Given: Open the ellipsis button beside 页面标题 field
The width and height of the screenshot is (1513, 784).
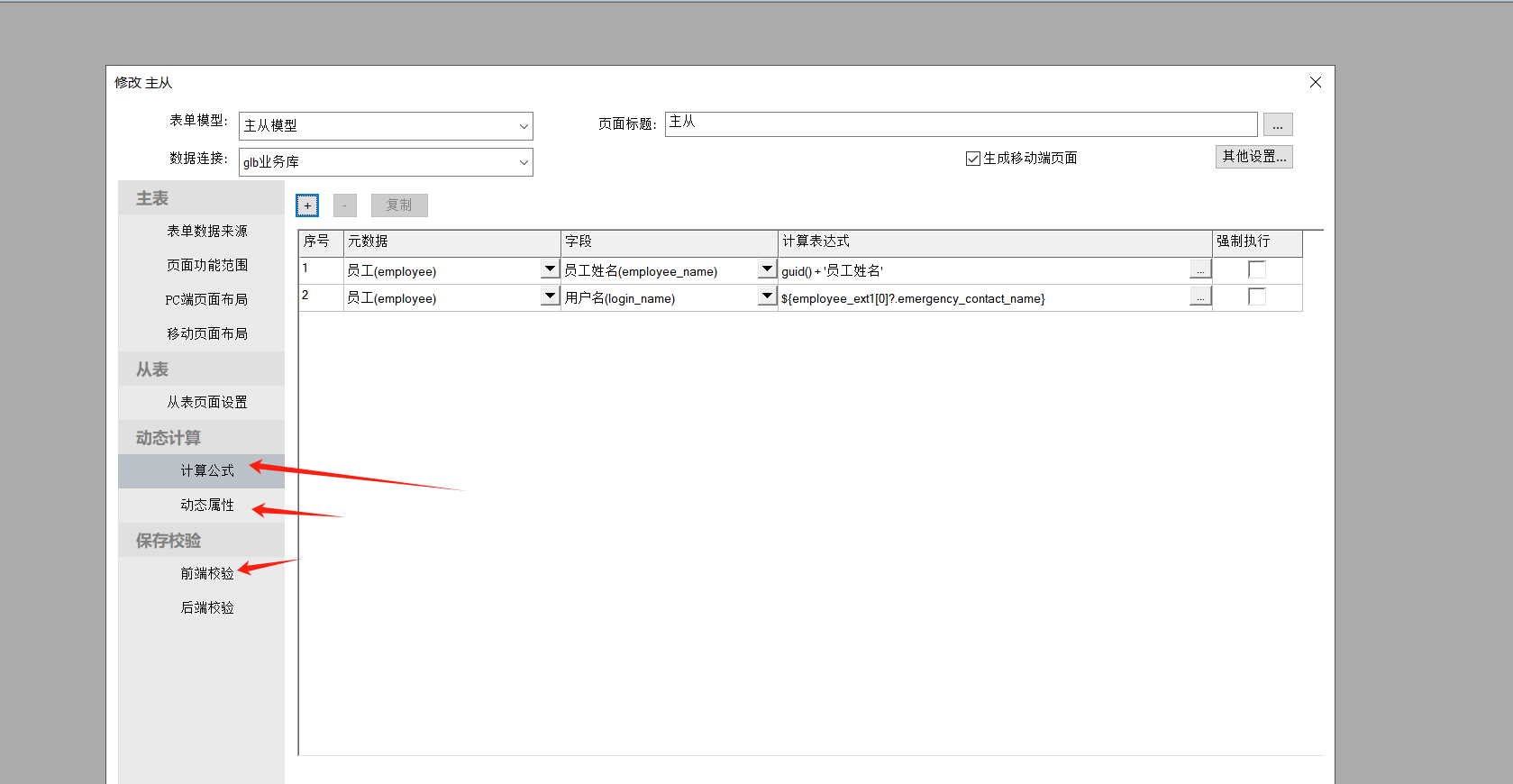Looking at the screenshot, I should (x=1278, y=124).
